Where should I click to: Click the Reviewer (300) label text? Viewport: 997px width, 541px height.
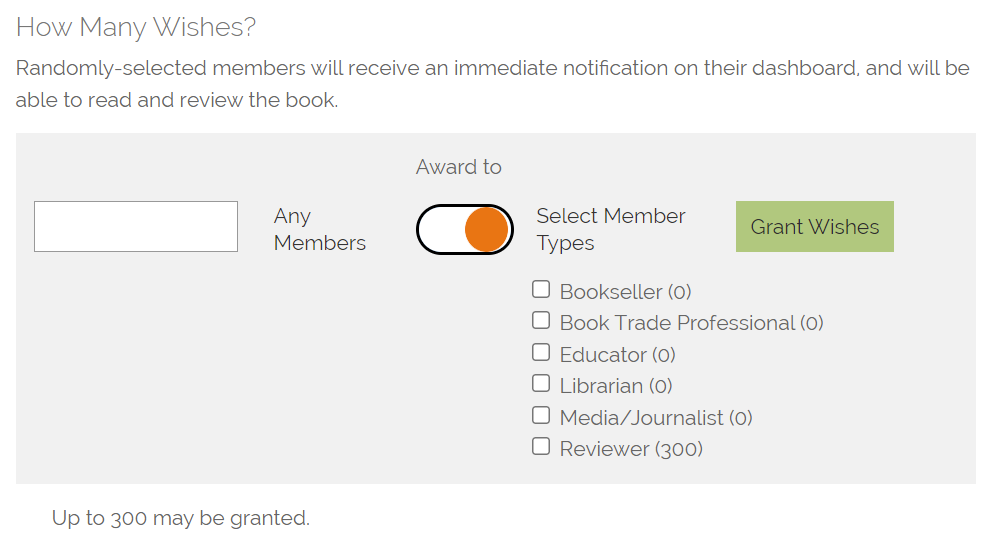pos(631,449)
